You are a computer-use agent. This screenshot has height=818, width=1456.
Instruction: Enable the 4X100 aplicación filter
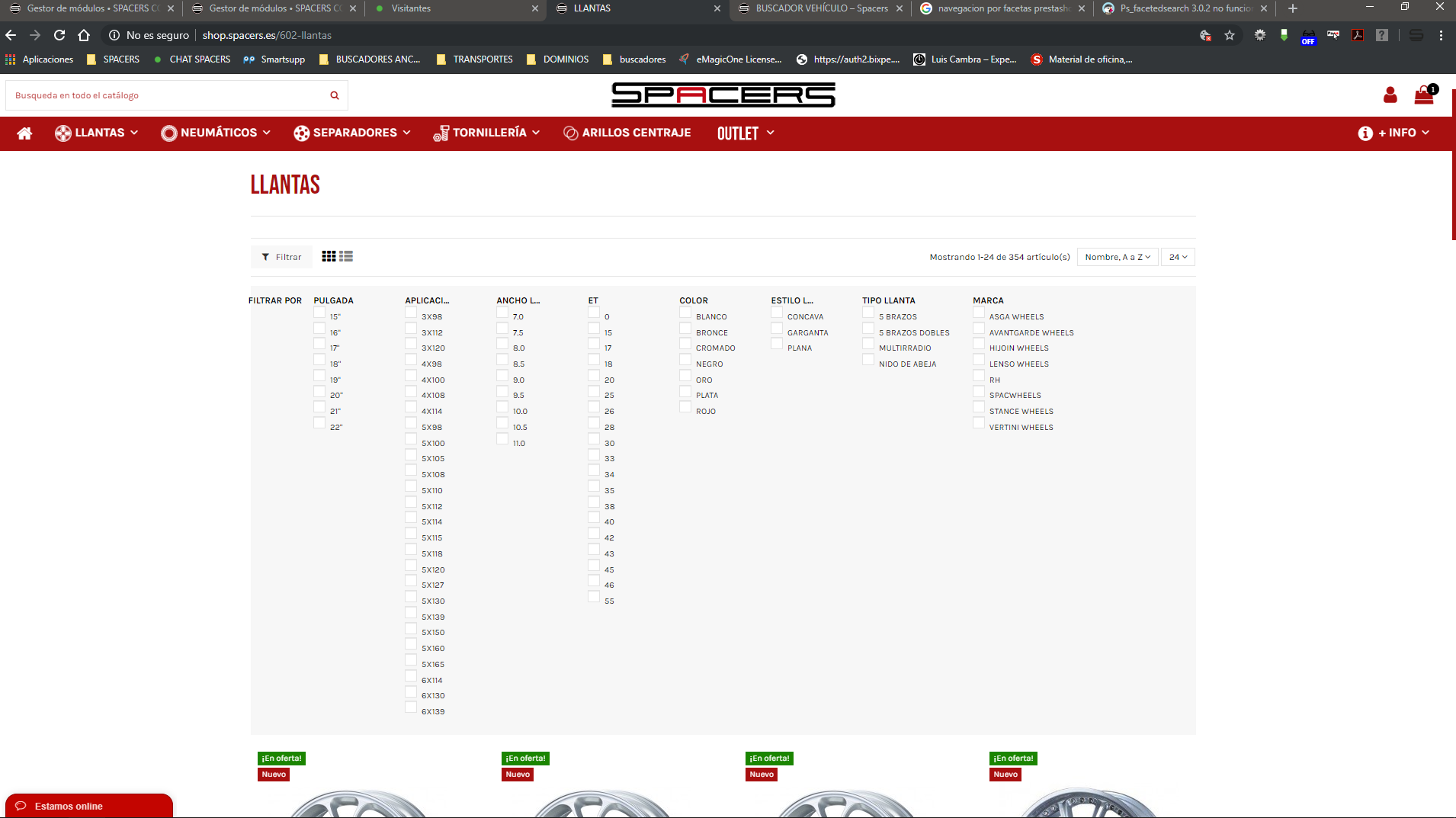pyautogui.click(x=411, y=377)
